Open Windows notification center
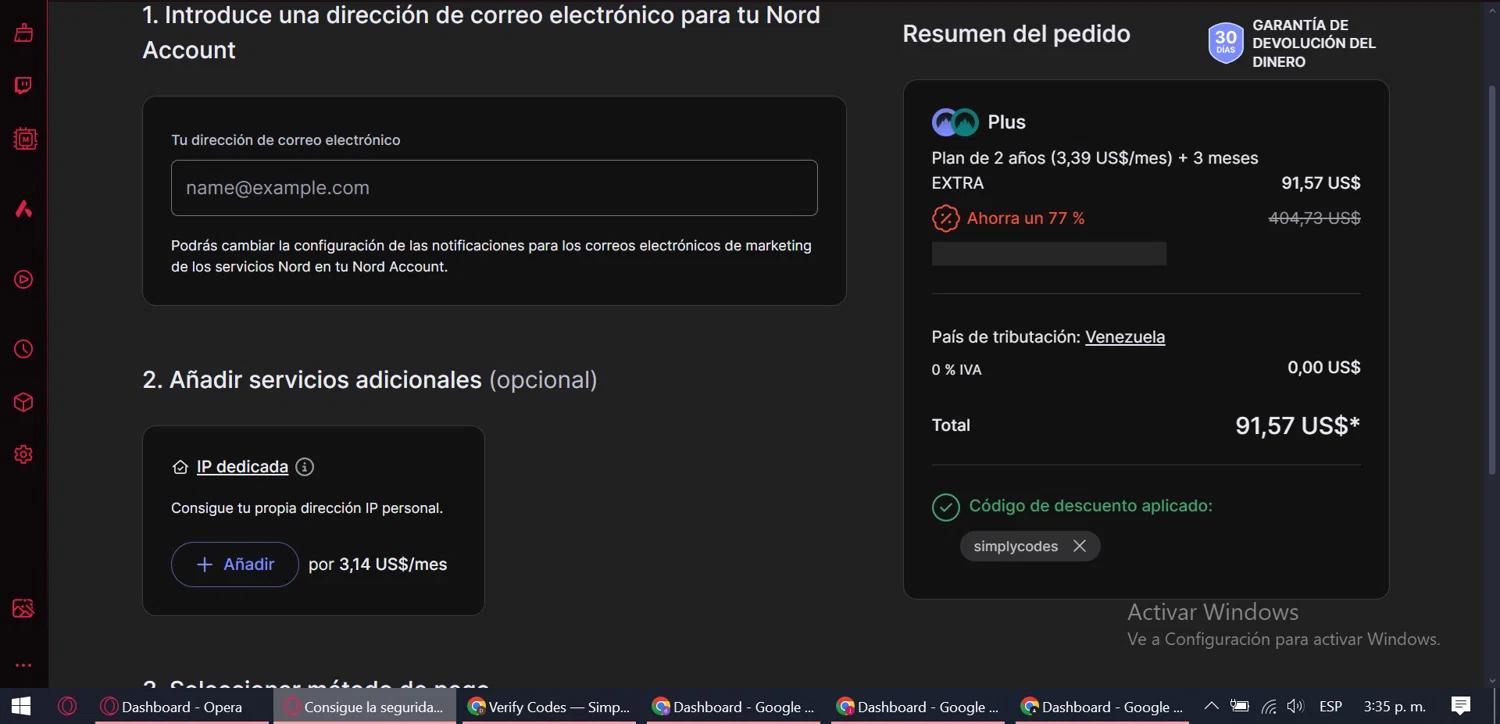This screenshot has height=724, width=1500. coord(1460,706)
